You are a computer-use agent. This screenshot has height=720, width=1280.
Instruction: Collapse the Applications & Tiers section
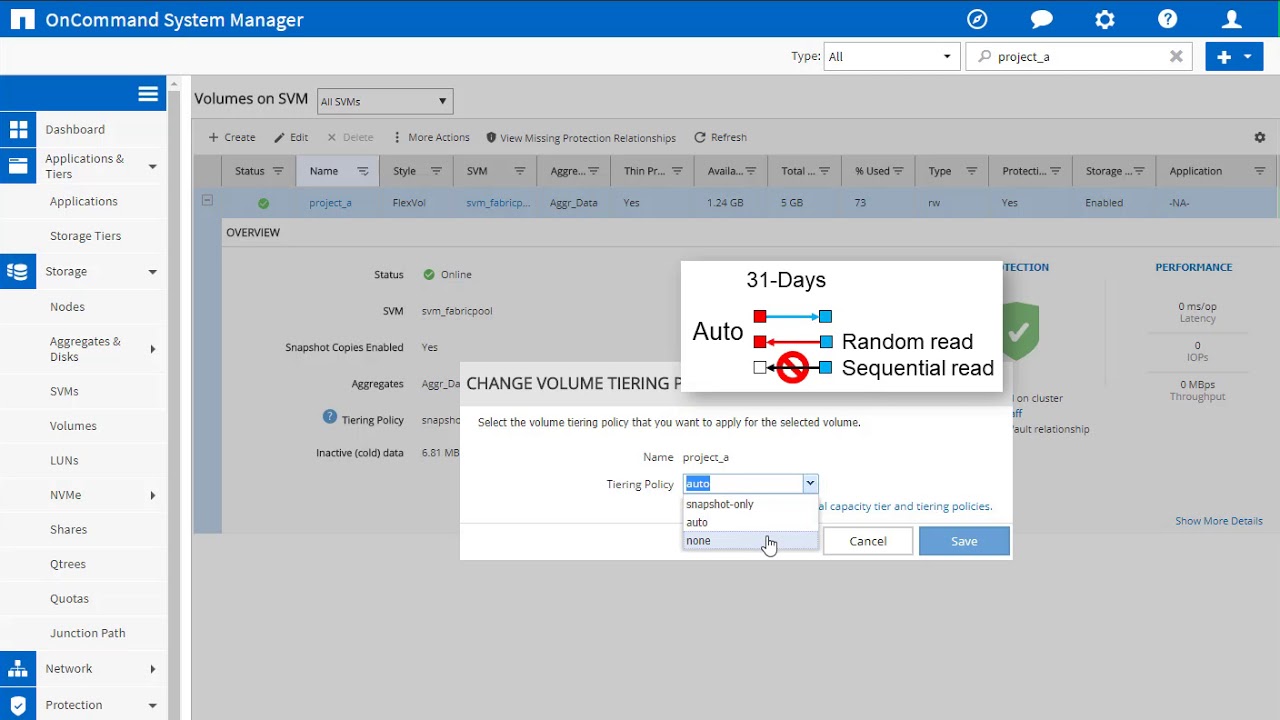(153, 167)
